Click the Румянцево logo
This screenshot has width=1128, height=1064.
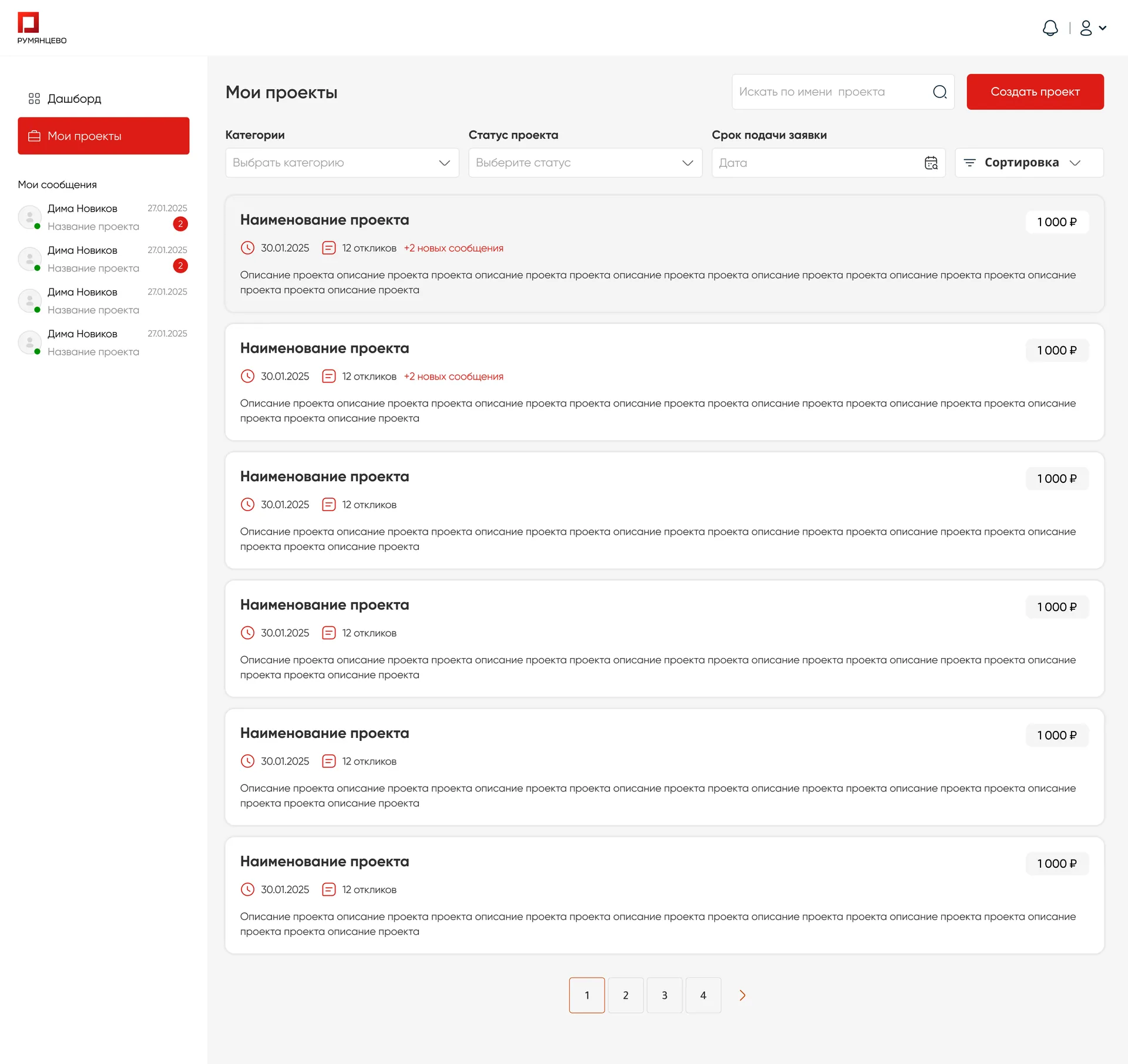(42, 28)
